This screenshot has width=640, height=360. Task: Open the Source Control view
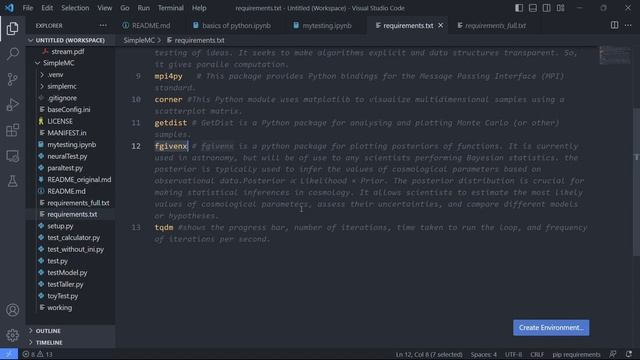click(12, 79)
